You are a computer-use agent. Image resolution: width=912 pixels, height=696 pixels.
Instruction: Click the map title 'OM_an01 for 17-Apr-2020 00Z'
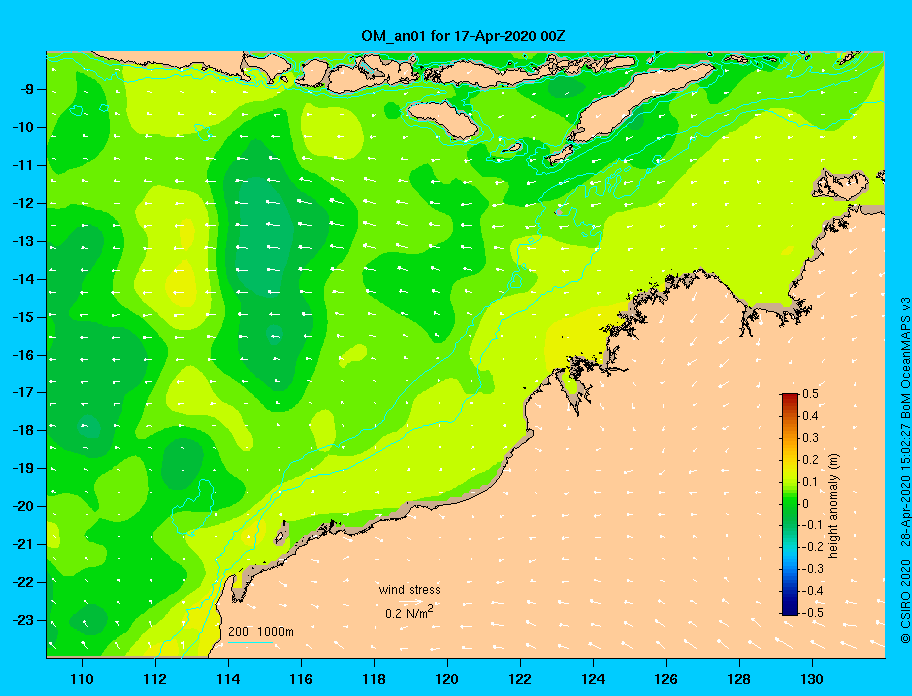point(463,36)
